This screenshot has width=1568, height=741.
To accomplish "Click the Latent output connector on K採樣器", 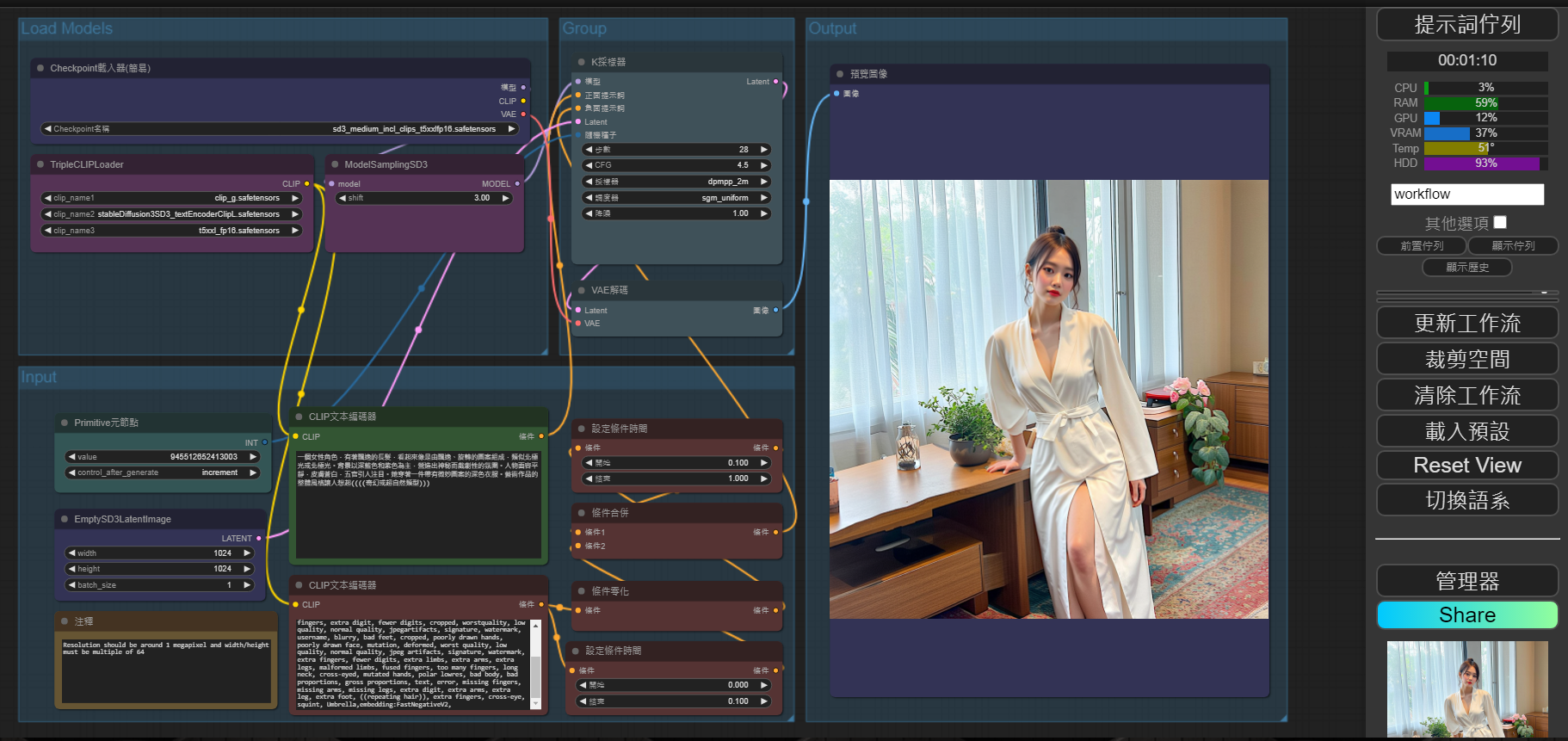I will (x=775, y=82).
